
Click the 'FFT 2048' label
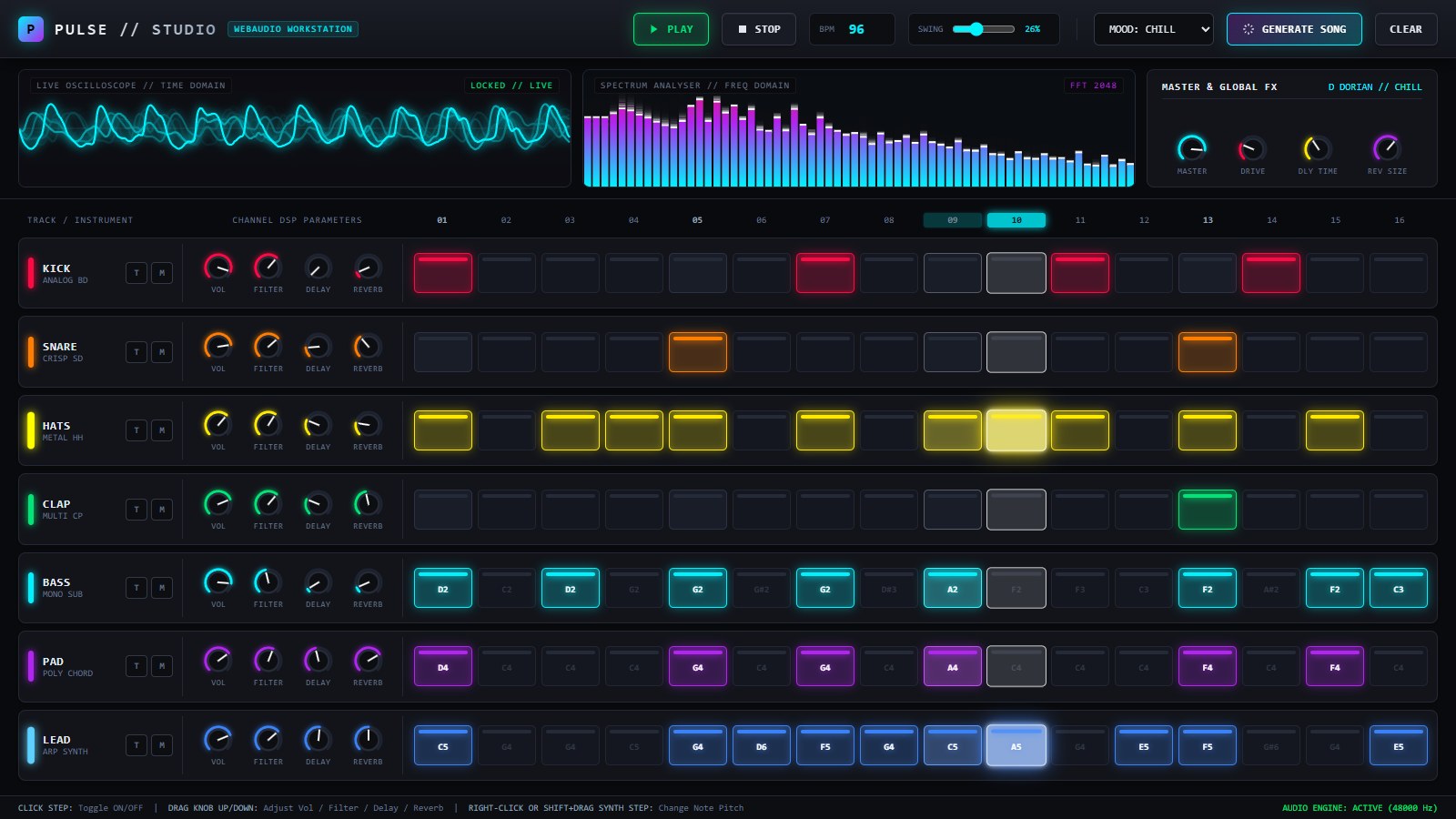tap(1093, 86)
